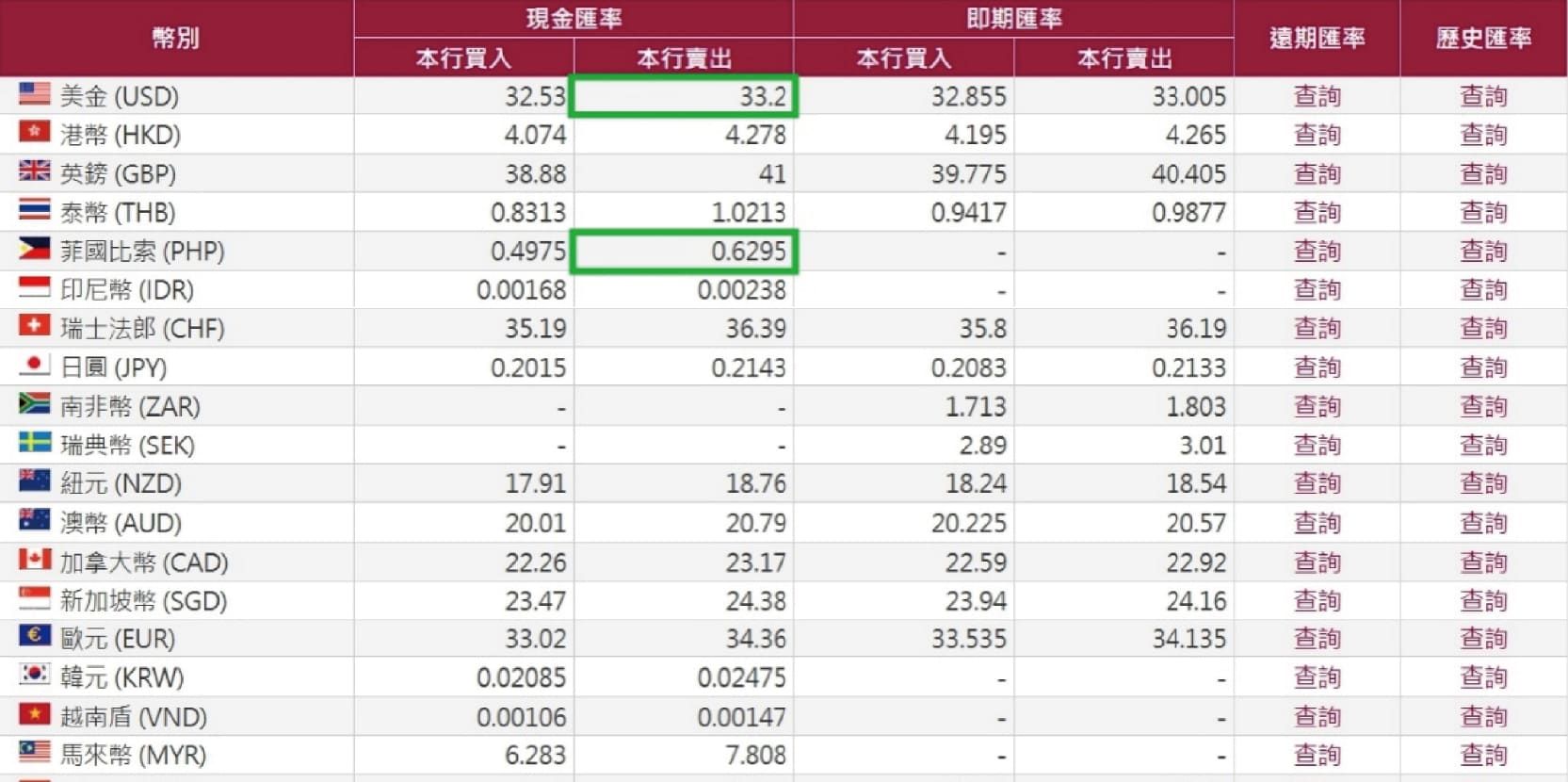Select the GBP spot selling rate 40.405
The width and height of the screenshot is (1568, 782).
click(x=1188, y=173)
